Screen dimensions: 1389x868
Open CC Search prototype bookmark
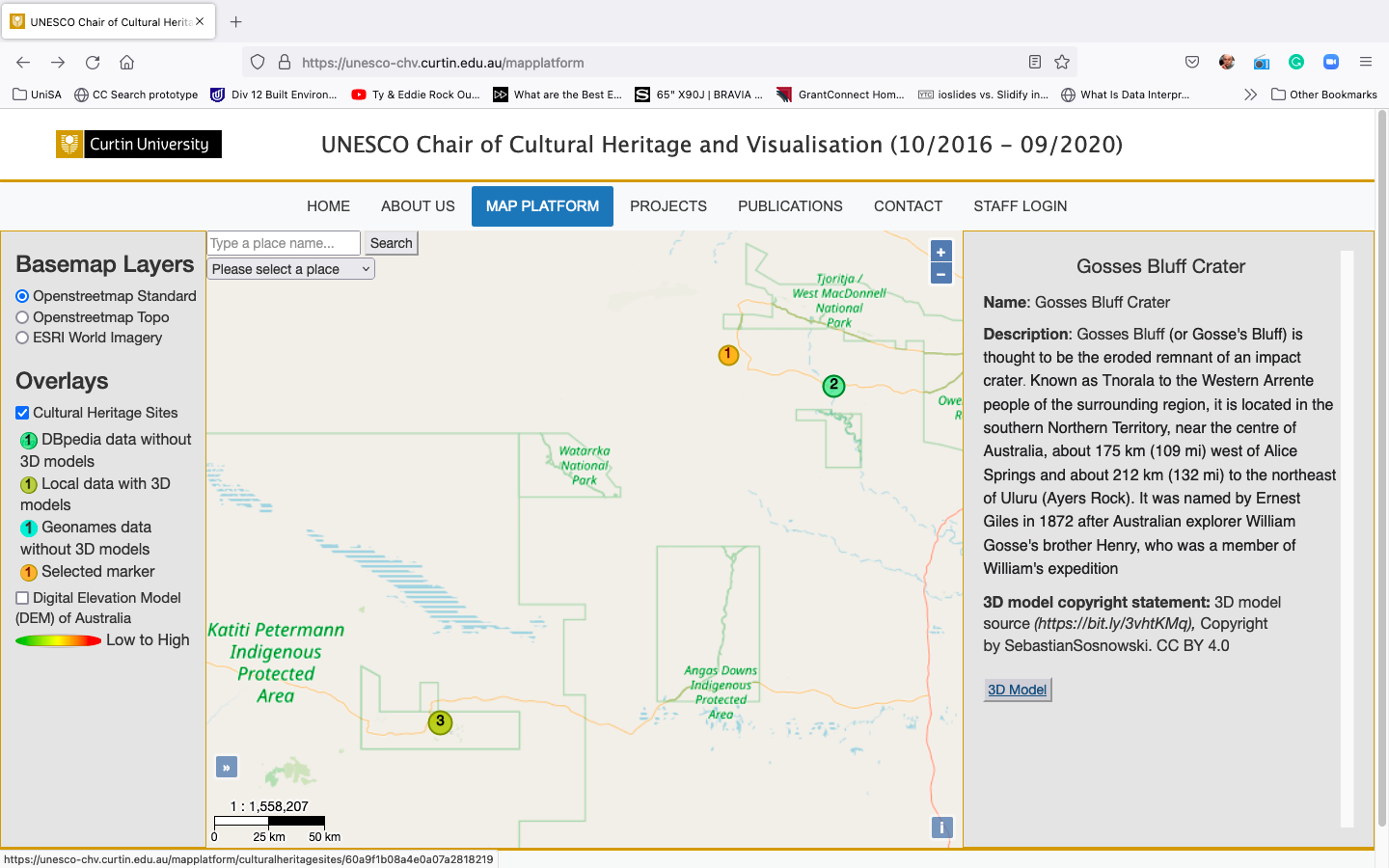[x=136, y=95]
